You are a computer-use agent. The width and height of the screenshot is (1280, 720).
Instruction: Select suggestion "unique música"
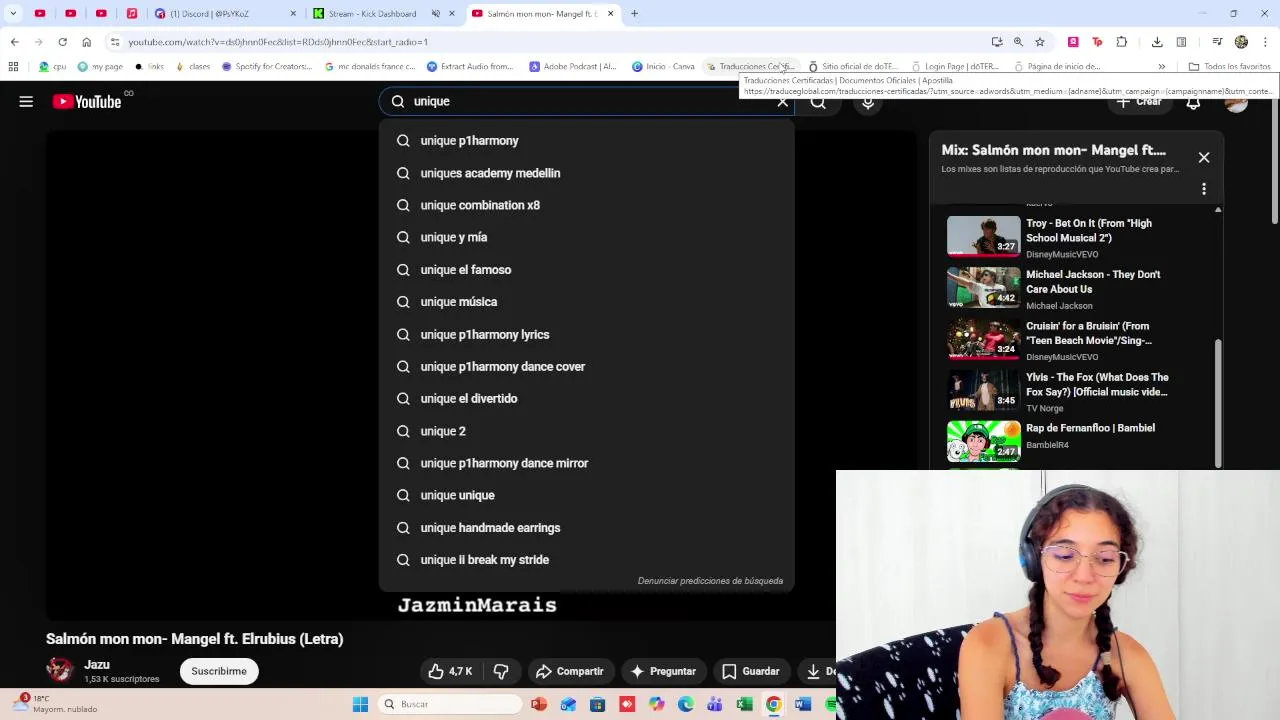pyautogui.click(x=587, y=302)
